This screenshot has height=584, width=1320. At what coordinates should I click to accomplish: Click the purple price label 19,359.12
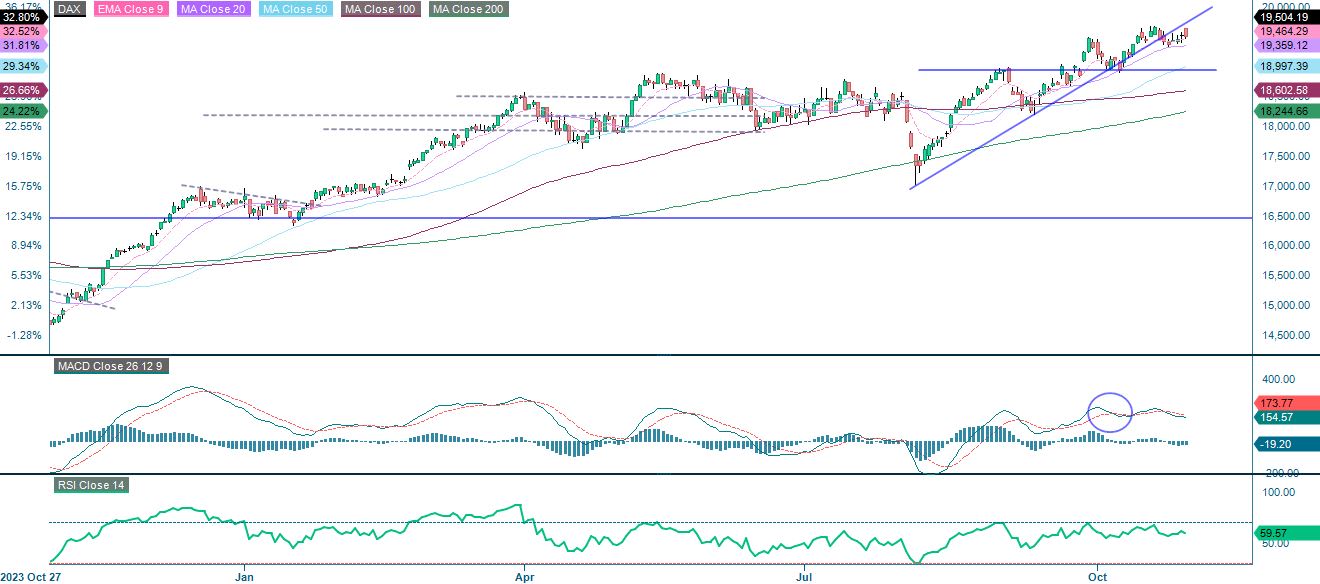[x=1287, y=44]
